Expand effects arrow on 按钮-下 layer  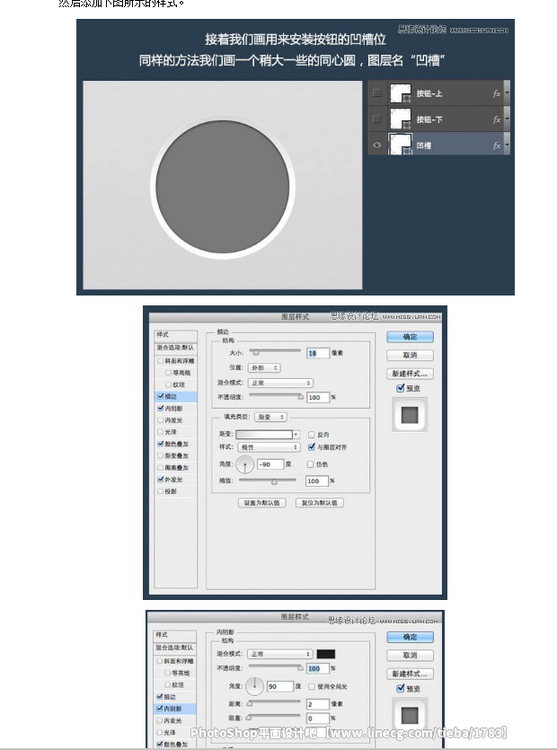click(507, 119)
